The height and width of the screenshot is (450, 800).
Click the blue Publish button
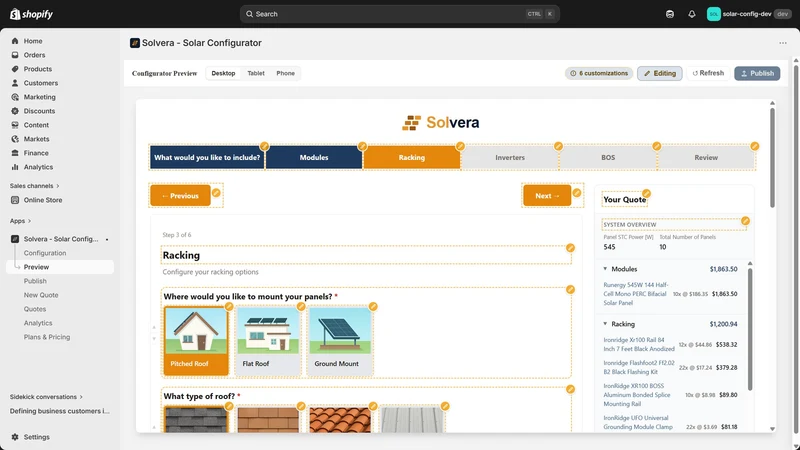[757, 73]
